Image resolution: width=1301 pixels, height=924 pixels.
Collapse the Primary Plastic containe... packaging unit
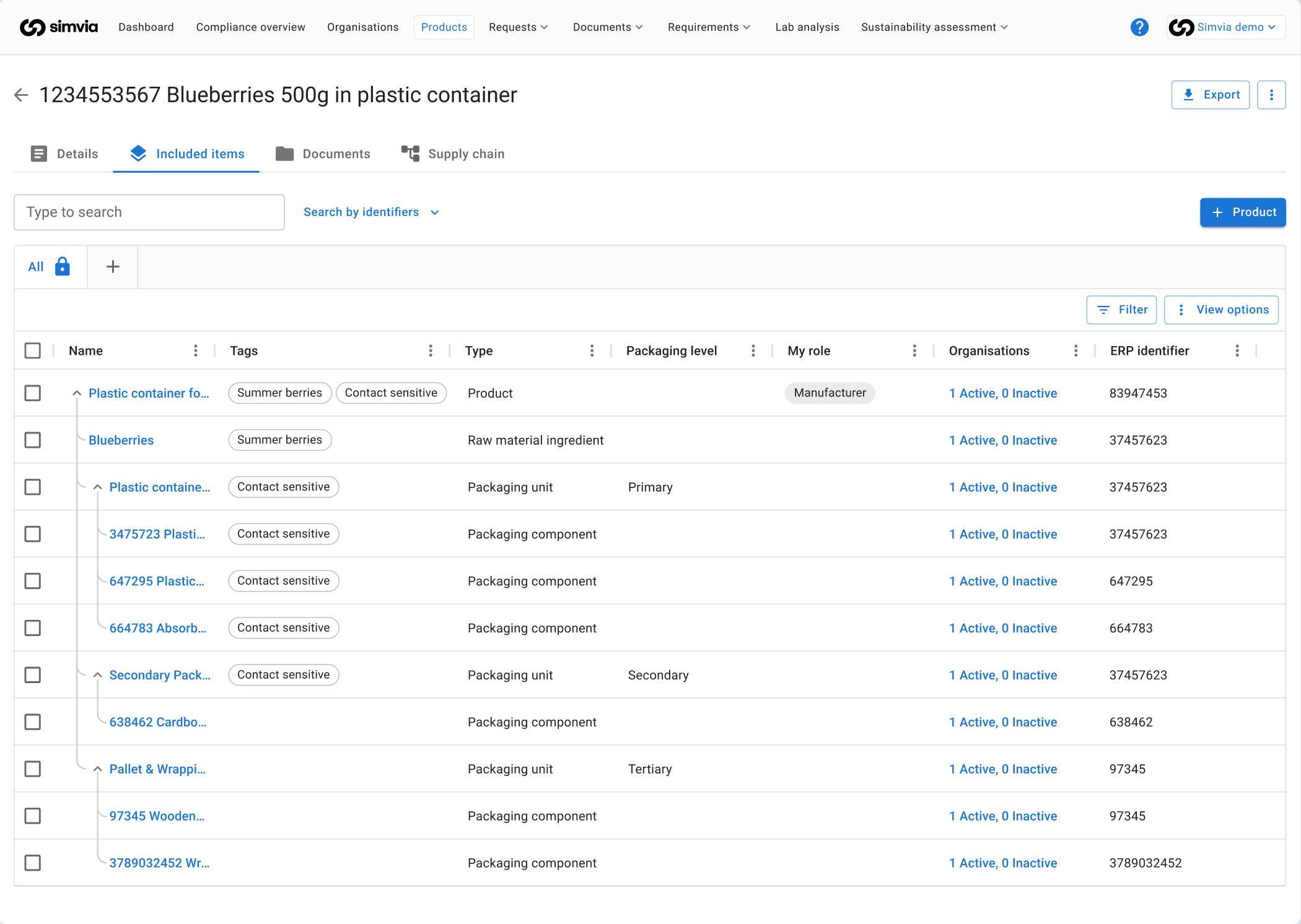pyautogui.click(x=97, y=487)
